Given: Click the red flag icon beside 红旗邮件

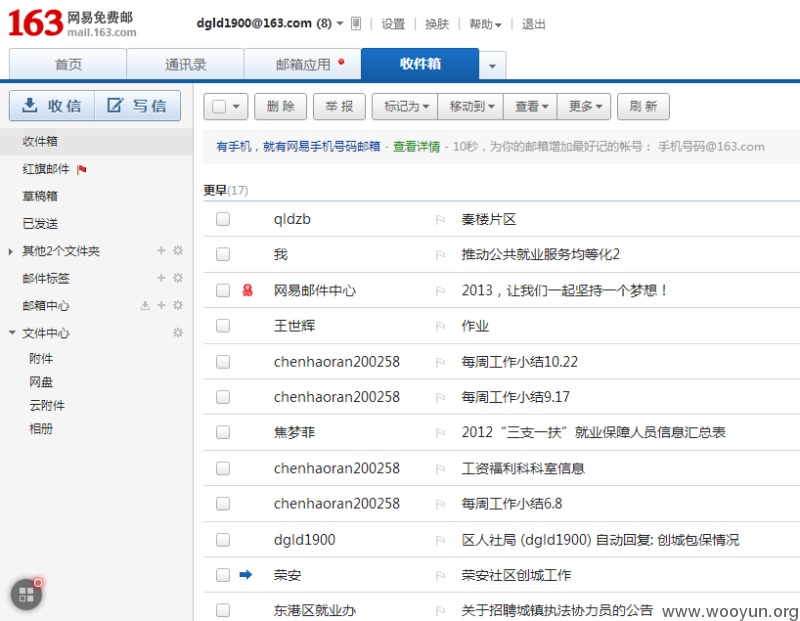Looking at the screenshot, I should point(81,169).
